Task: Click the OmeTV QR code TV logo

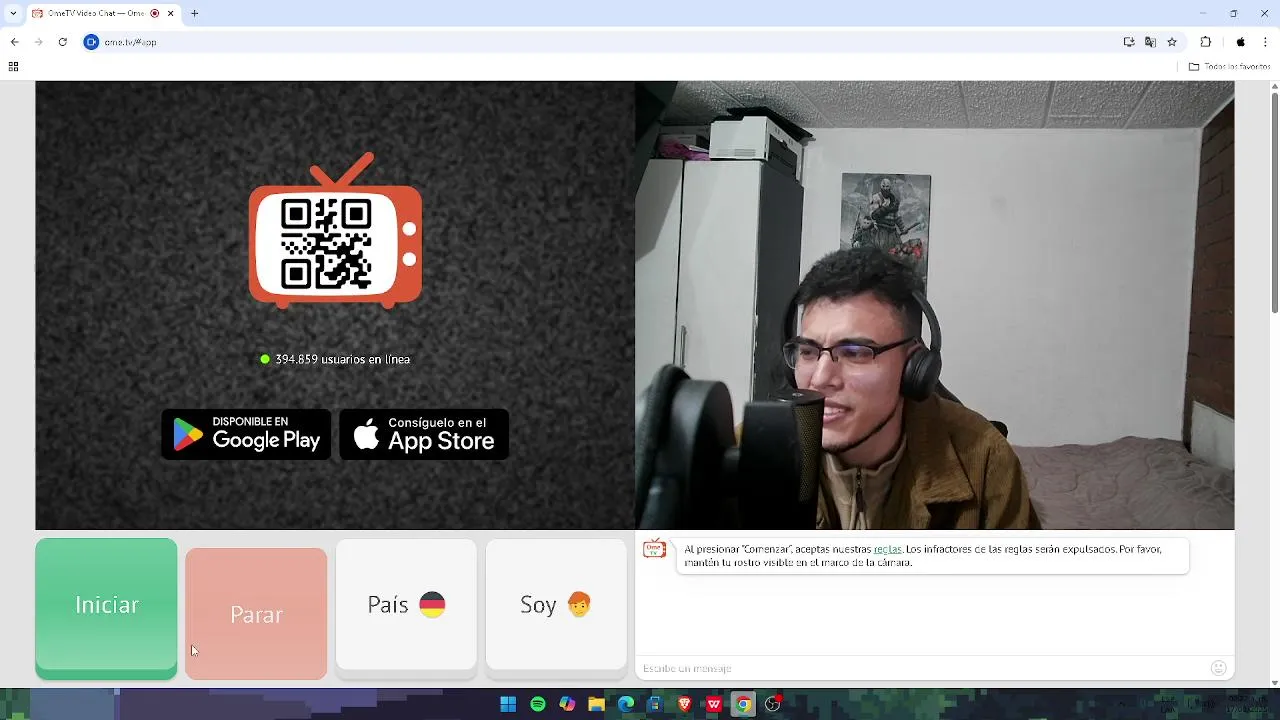Action: (335, 231)
